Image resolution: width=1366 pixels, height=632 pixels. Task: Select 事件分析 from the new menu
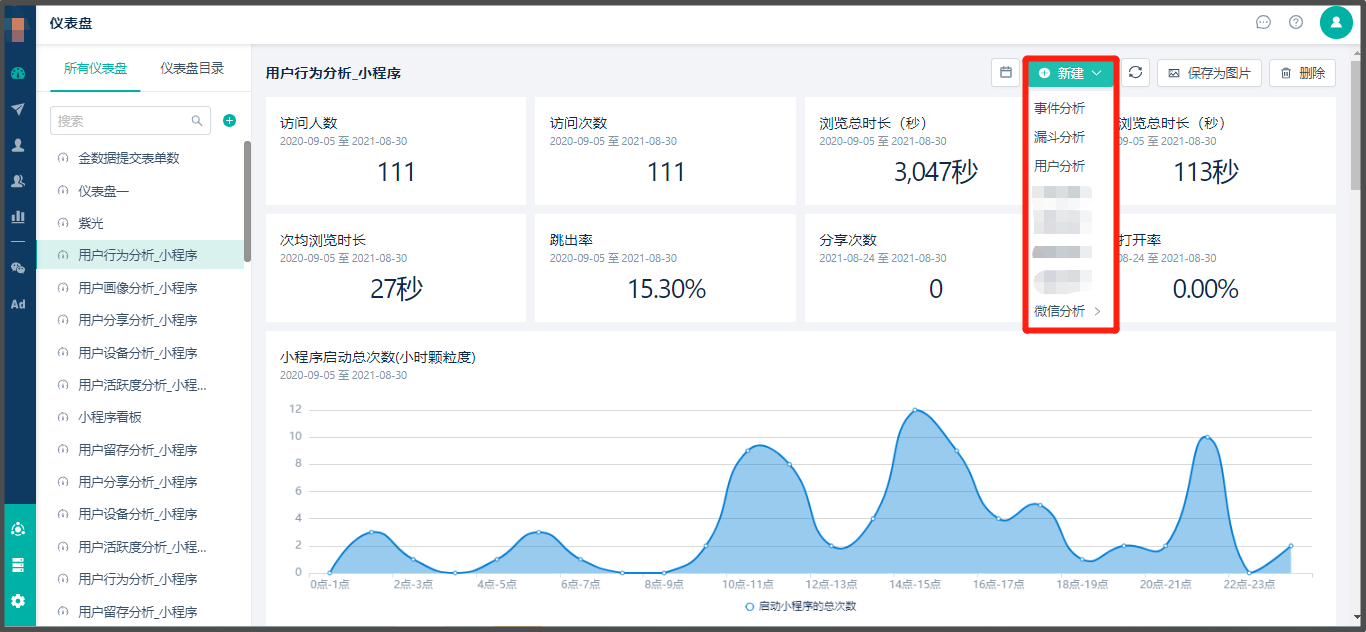click(x=1059, y=108)
